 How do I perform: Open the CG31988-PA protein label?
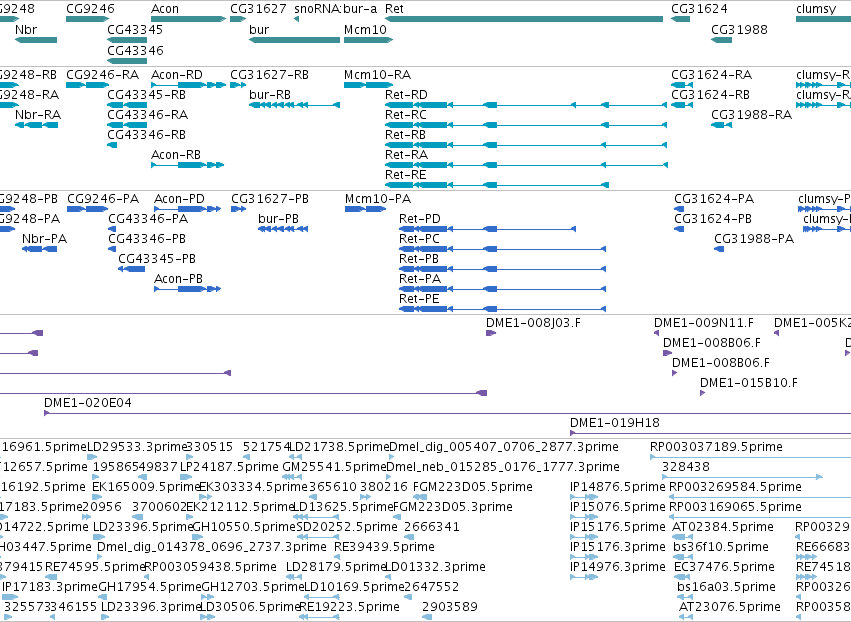[x=754, y=239]
